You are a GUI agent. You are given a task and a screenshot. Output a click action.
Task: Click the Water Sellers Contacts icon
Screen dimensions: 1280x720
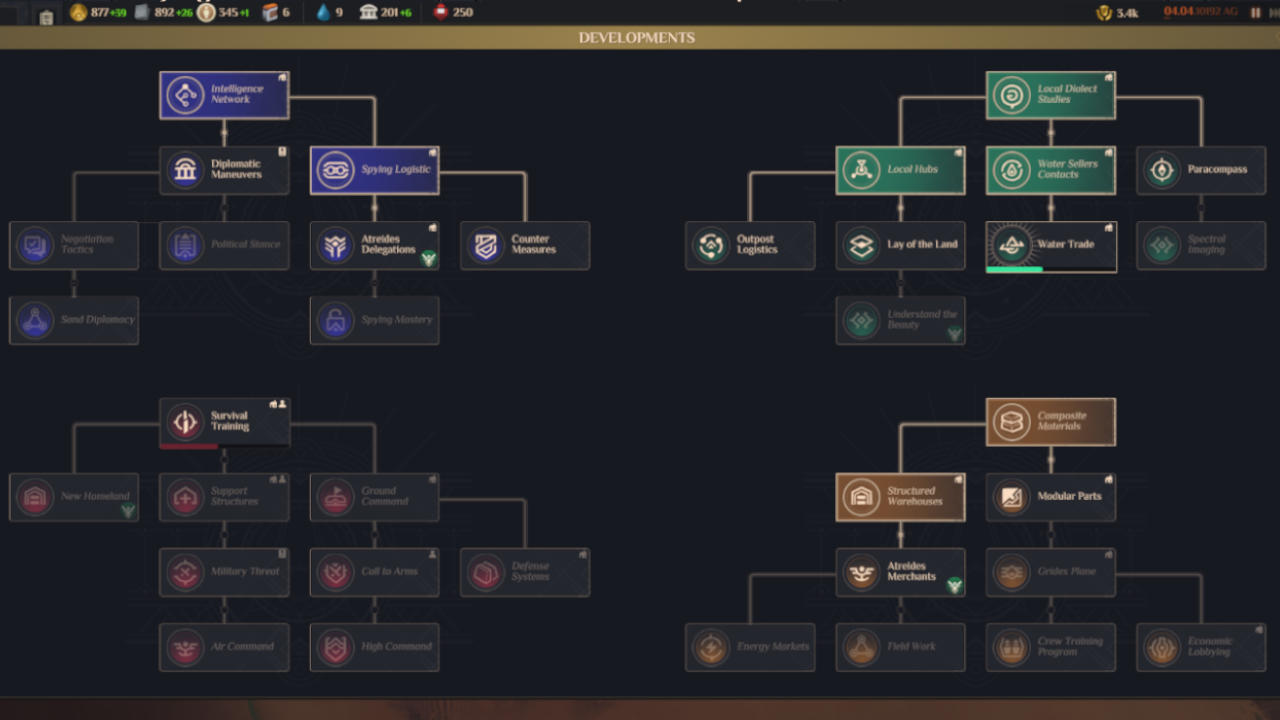coord(1011,171)
